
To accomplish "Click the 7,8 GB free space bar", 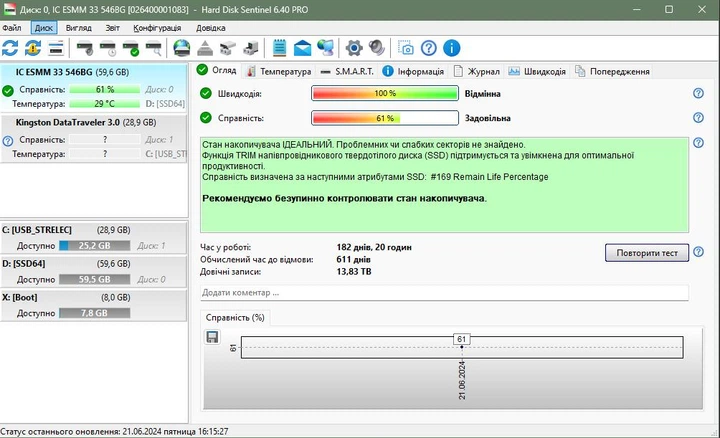I will click(95, 313).
